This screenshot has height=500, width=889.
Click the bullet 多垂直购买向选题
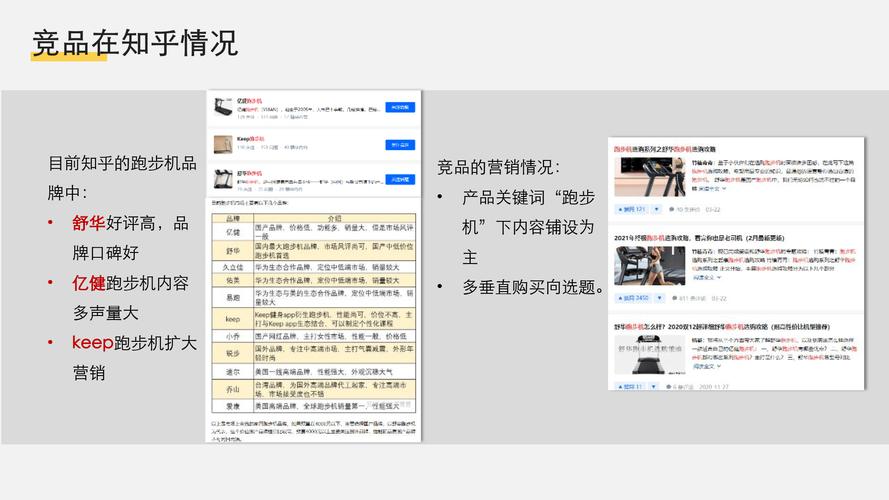point(534,287)
